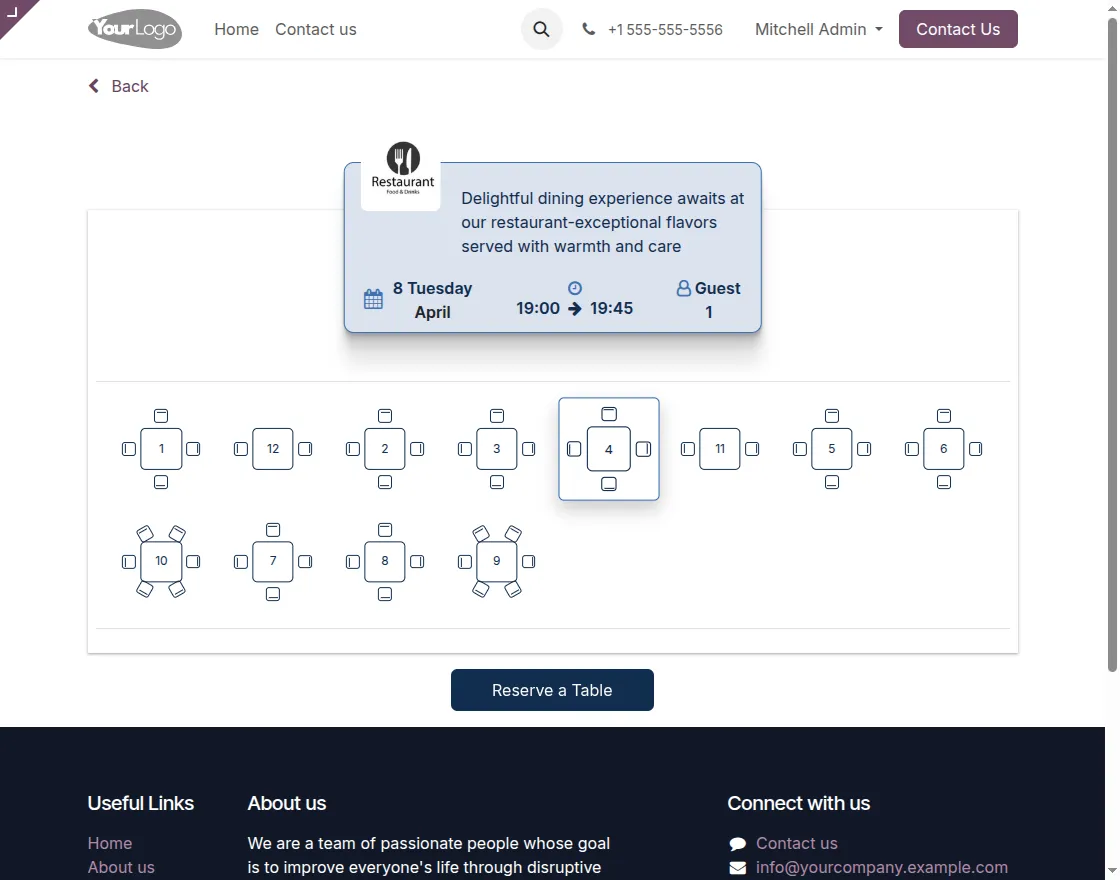Open the About us footer link
The image size is (1120, 880).
point(121,867)
